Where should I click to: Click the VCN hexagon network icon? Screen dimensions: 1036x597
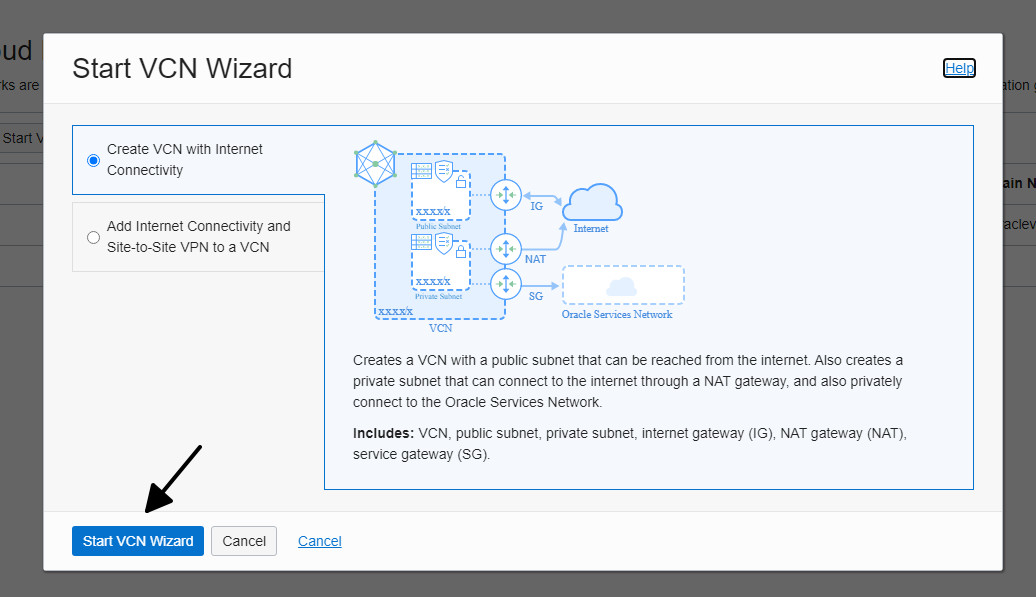pos(375,164)
